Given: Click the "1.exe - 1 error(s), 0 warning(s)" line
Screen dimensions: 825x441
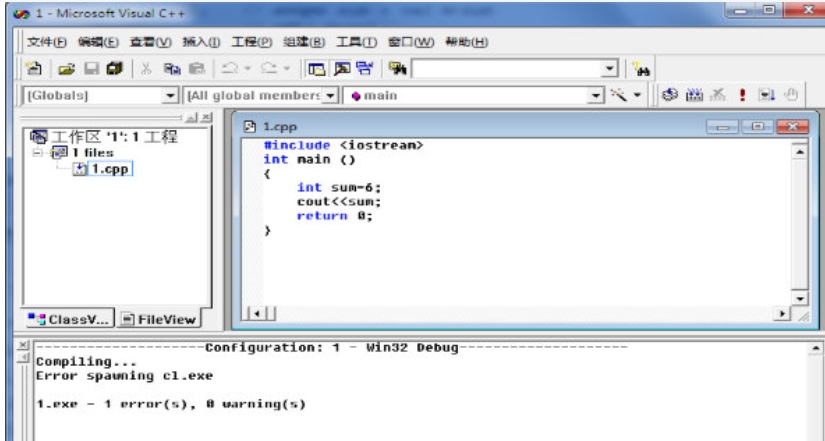Looking at the screenshot, I should click(x=171, y=404).
